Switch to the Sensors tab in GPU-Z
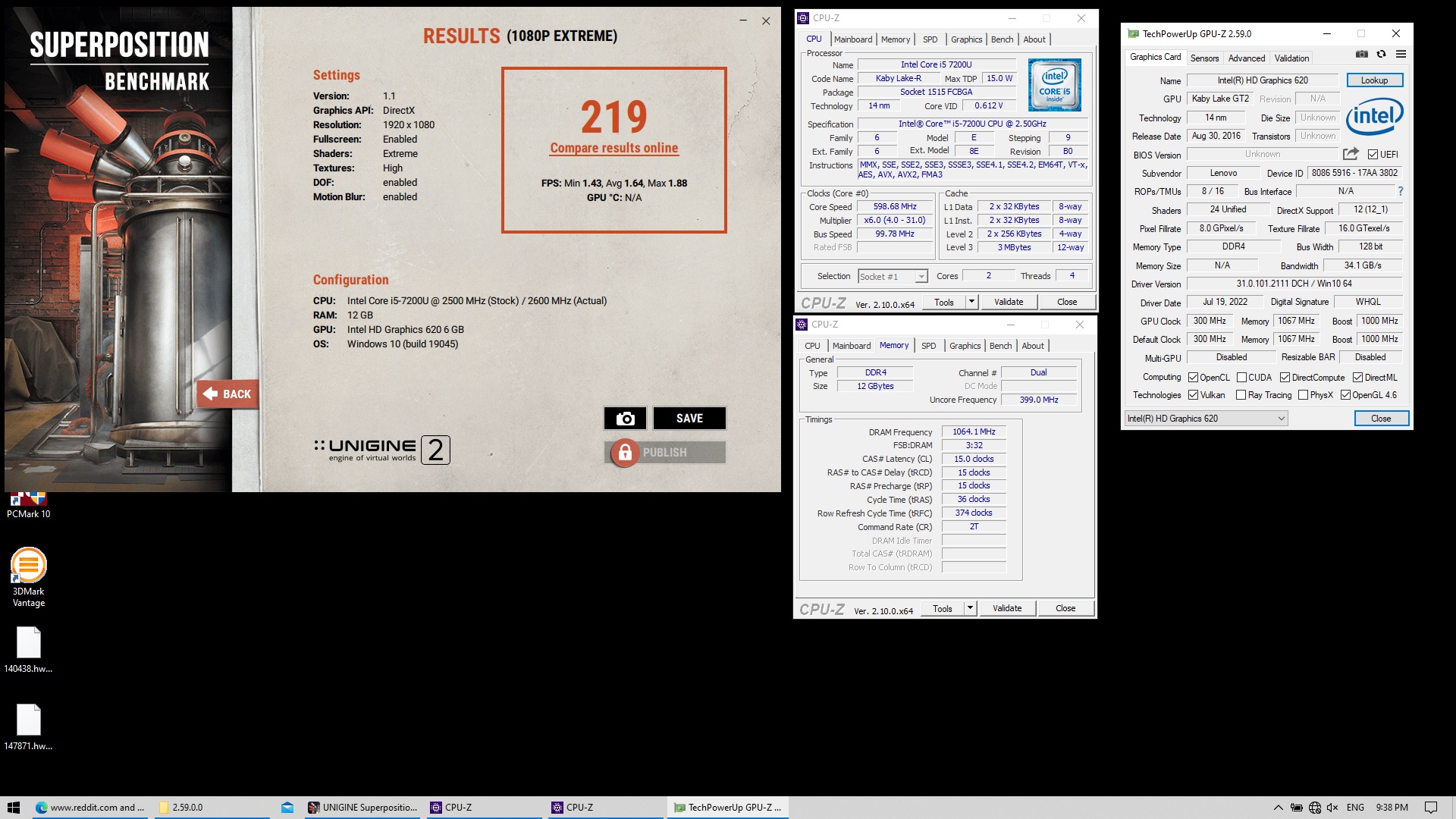The width and height of the screenshot is (1456, 819). [1204, 58]
